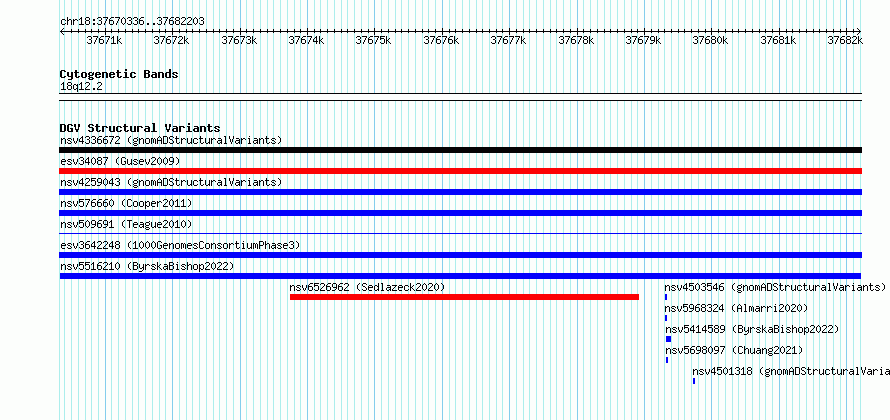Viewport: 890px width, 420px height.
Task: Click the chr18:37670336..37682203 coordinate label
Action: [x=132, y=21]
